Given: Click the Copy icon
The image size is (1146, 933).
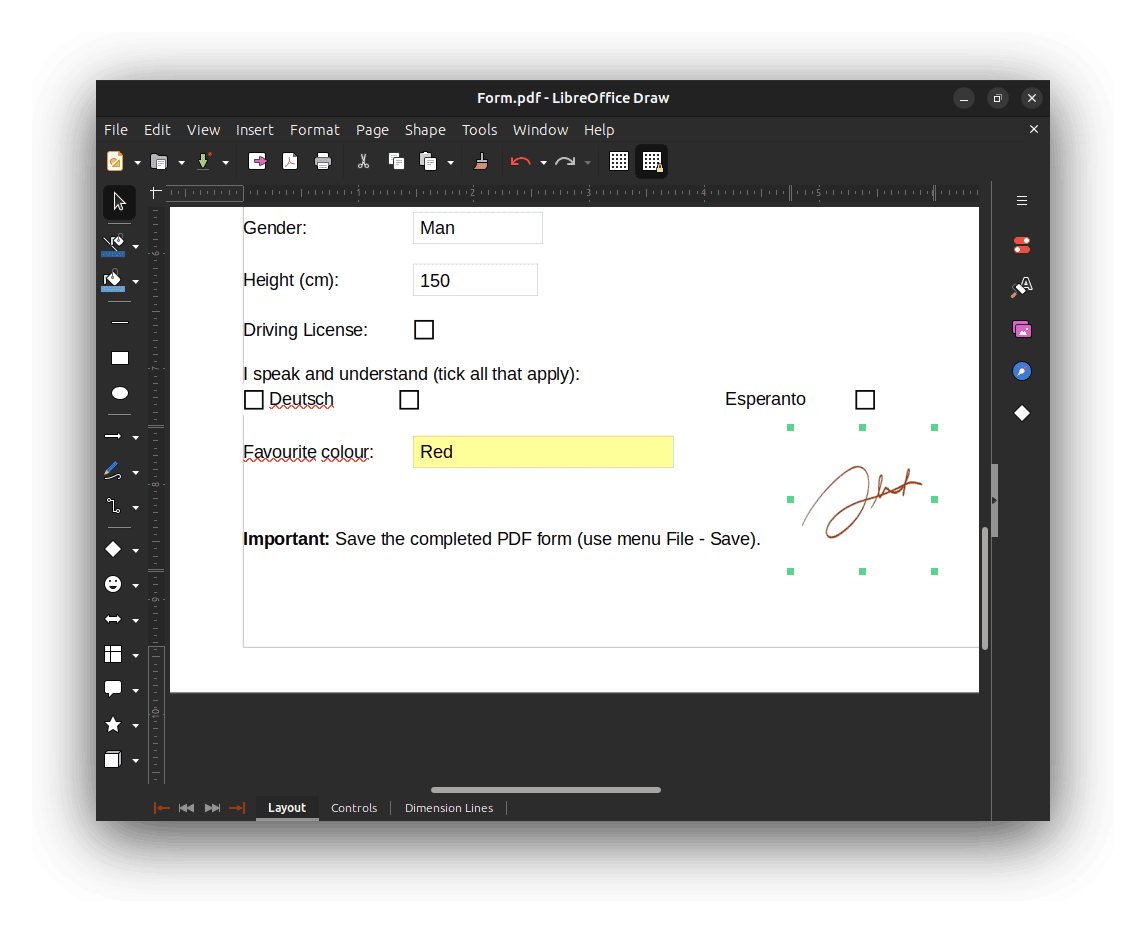Looking at the screenshot, I should (396, 161).
